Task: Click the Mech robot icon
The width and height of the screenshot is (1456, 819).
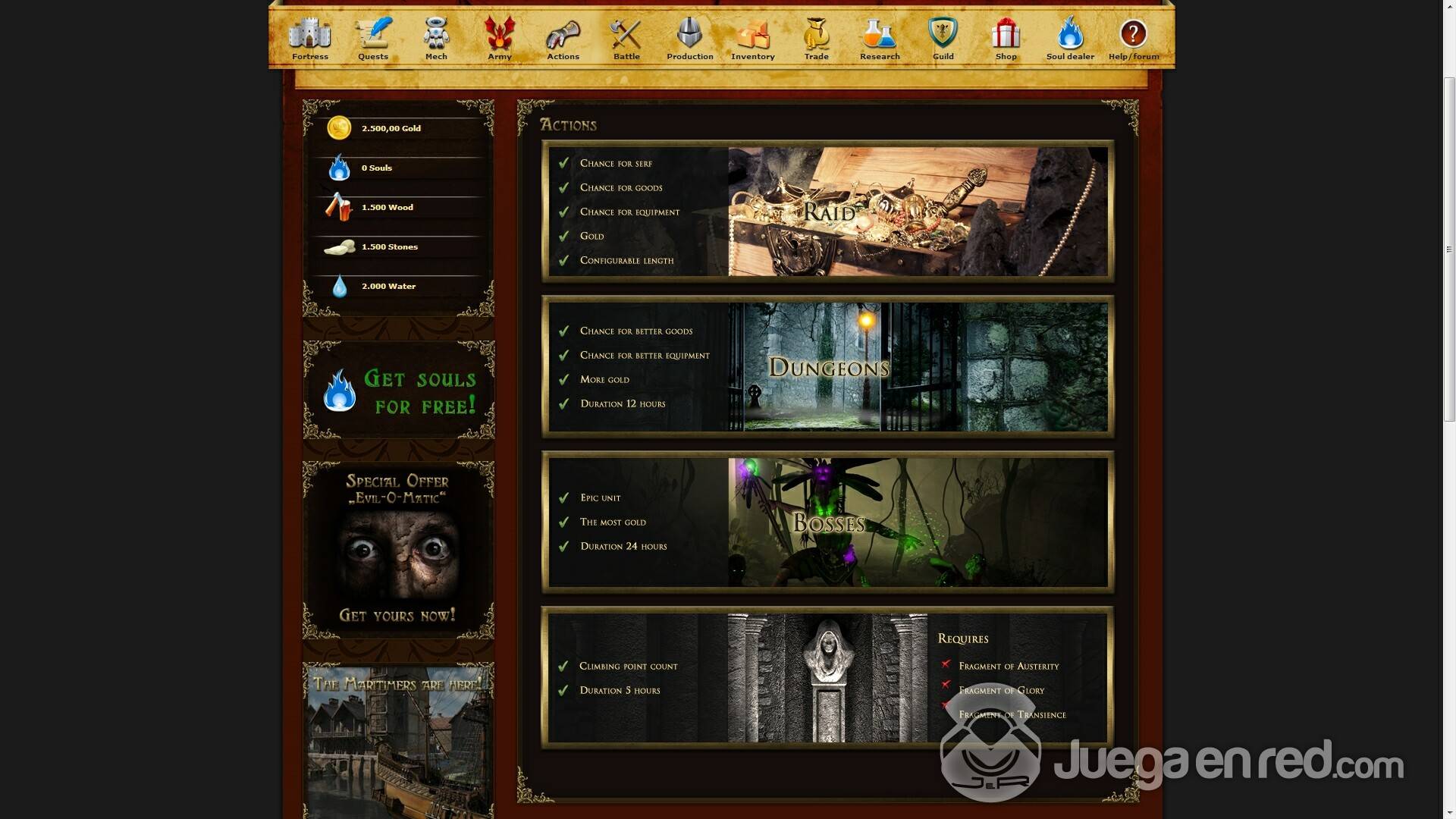Action: pos(436,35)
